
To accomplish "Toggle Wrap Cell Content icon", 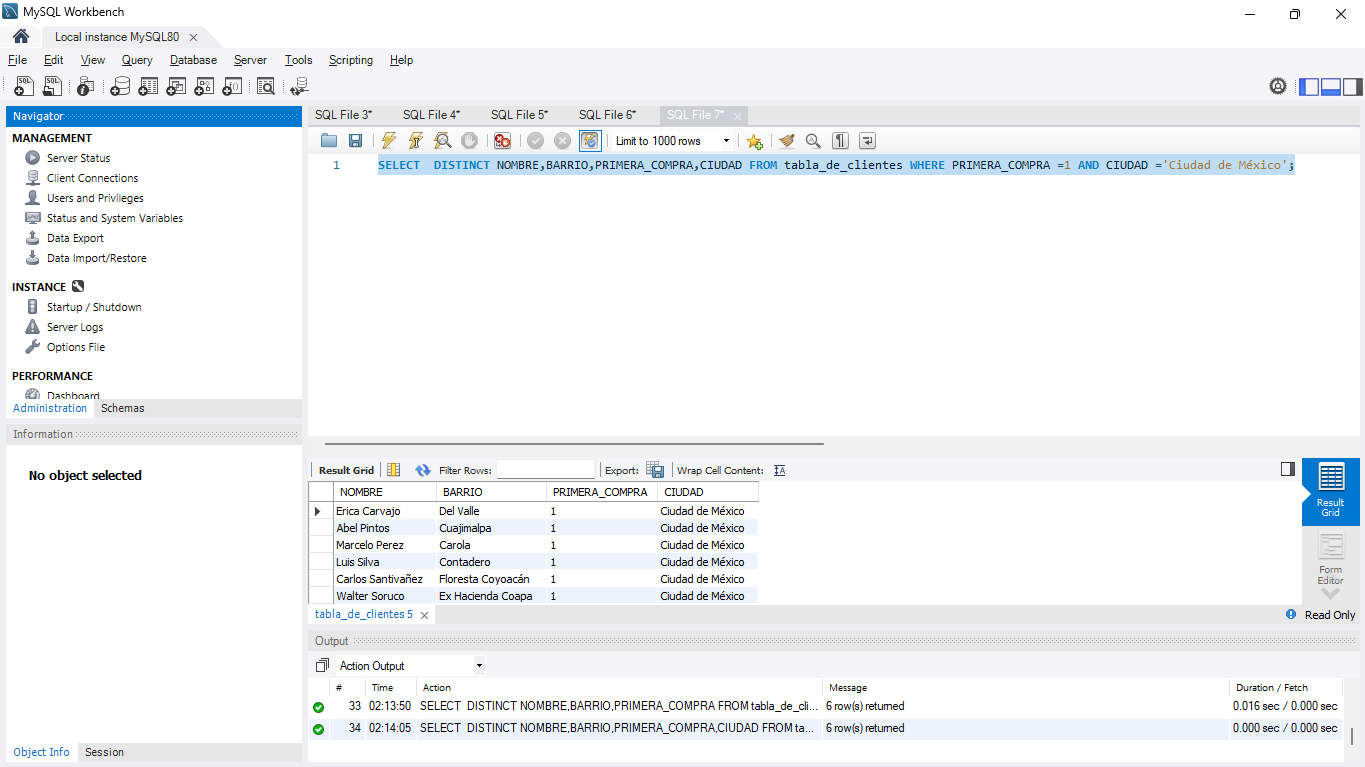I will (x=780, y=470).
